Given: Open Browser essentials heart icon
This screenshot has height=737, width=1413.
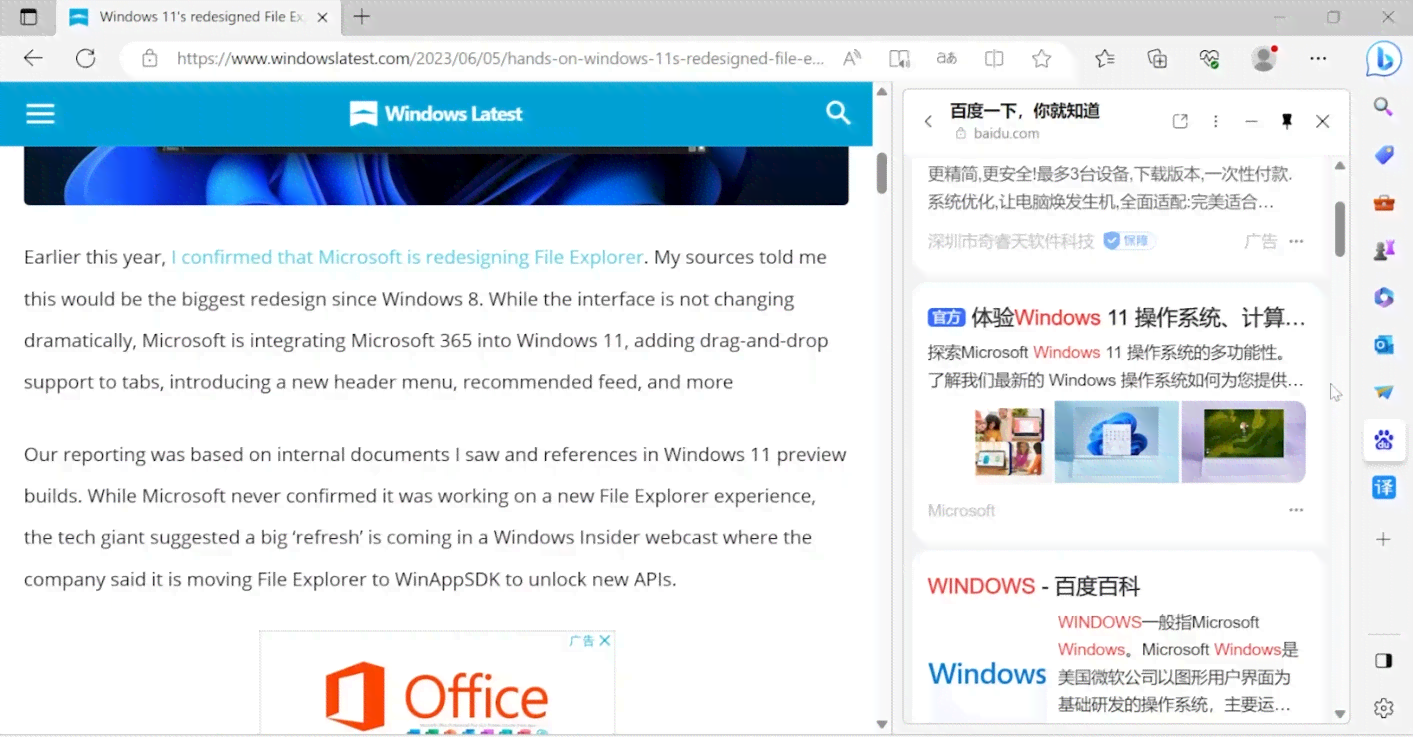Looking at the screenshot, I should 1210,58.
